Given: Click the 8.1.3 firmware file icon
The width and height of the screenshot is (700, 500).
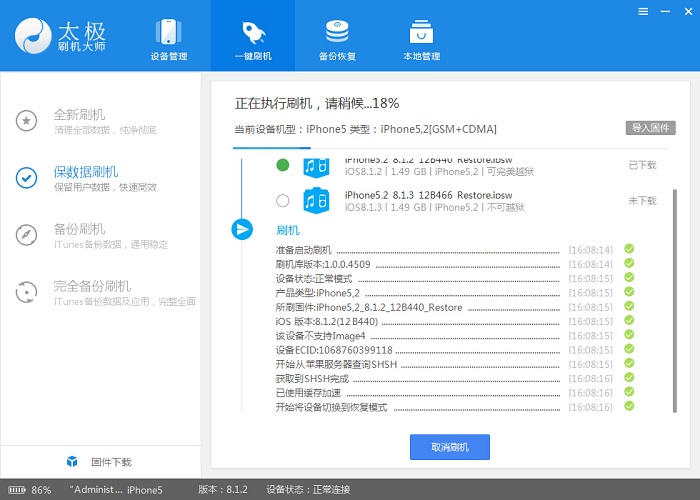Looking at the screenshot, I should 317,200.
